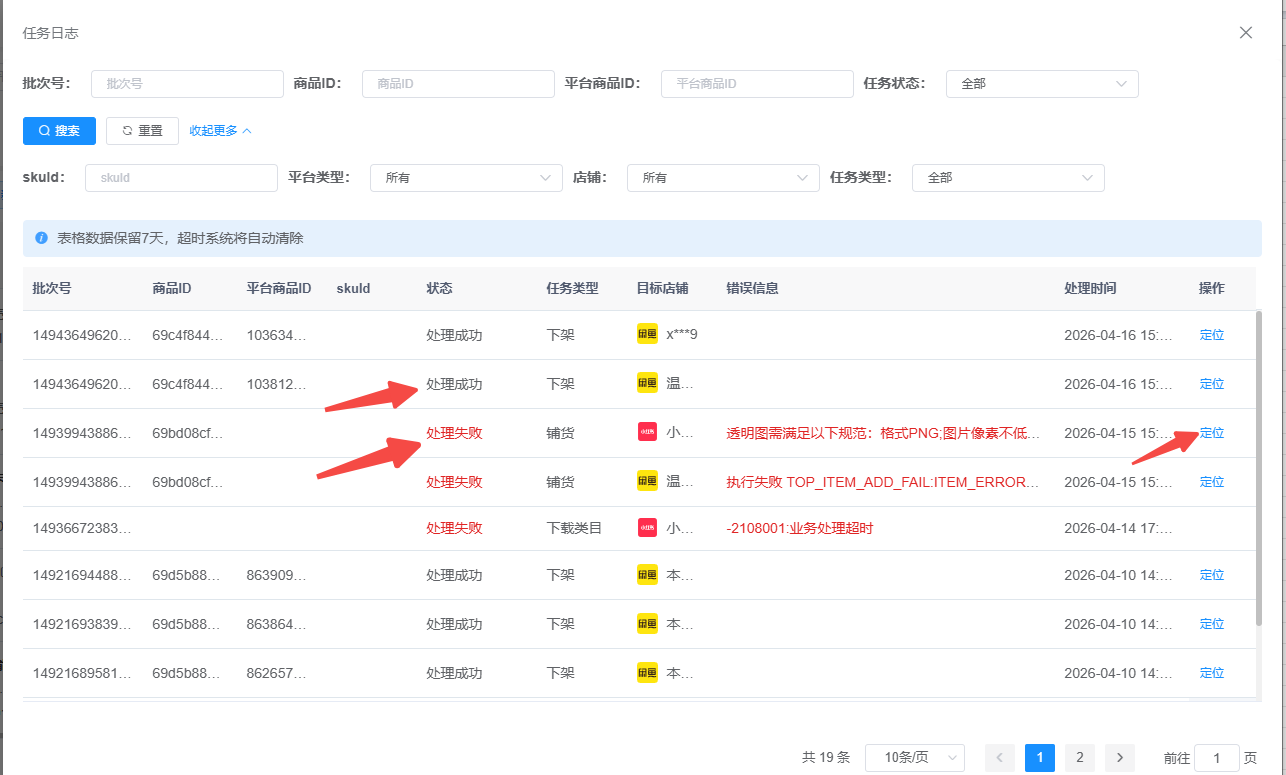Select page 2 in the pagination

point(1080,758)
